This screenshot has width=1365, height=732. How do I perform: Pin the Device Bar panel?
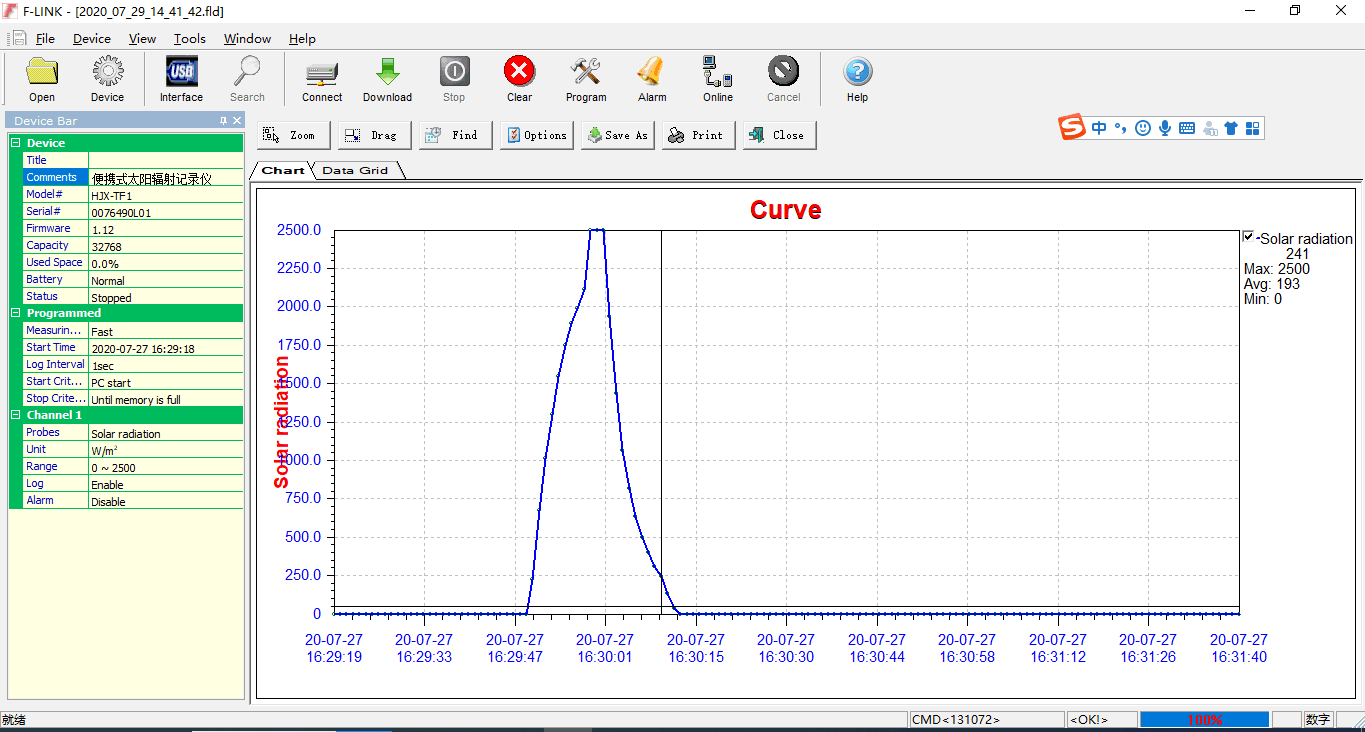[223, 121]
